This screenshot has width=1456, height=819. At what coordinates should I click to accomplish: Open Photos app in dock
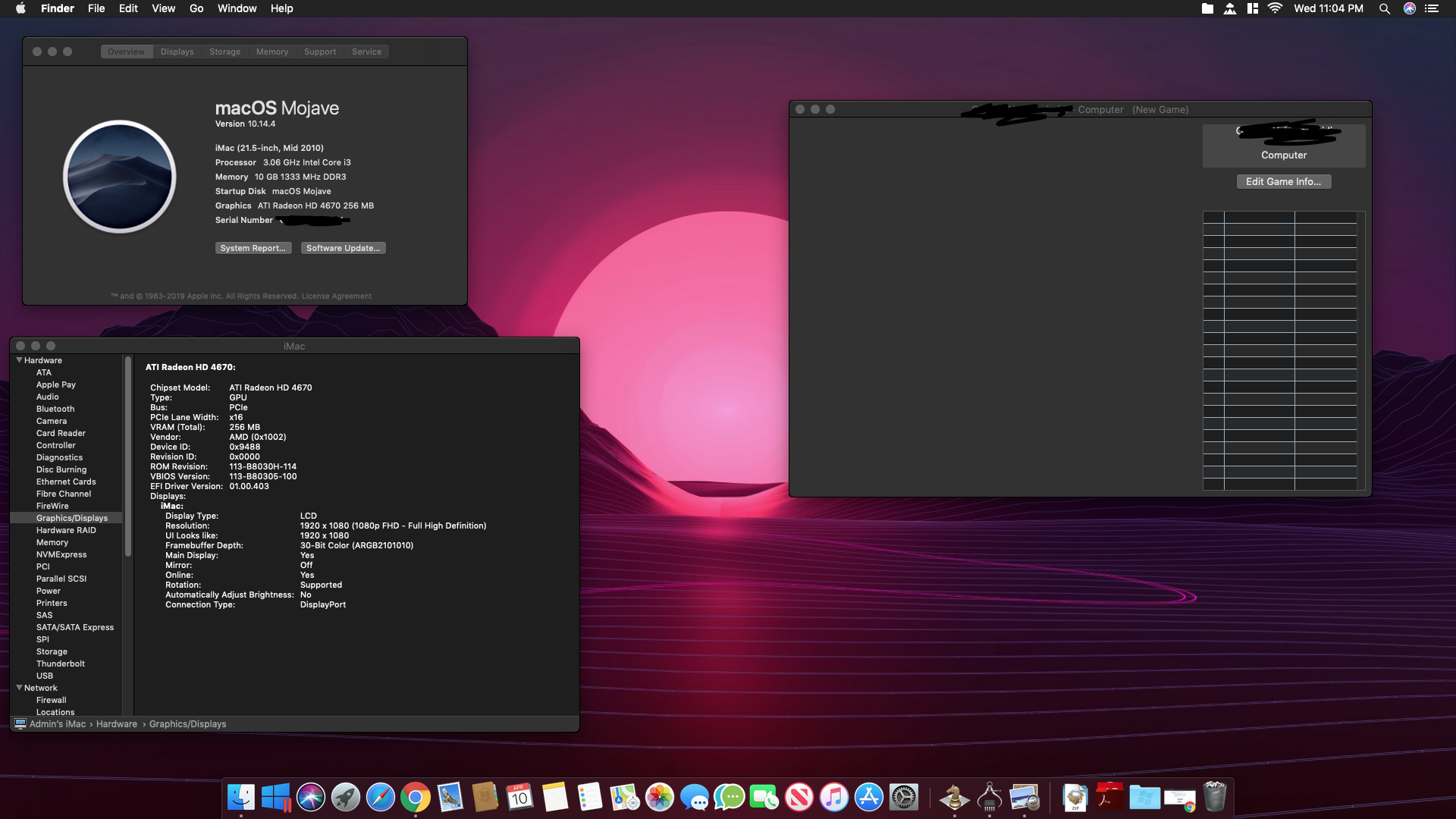click(660, 797)
